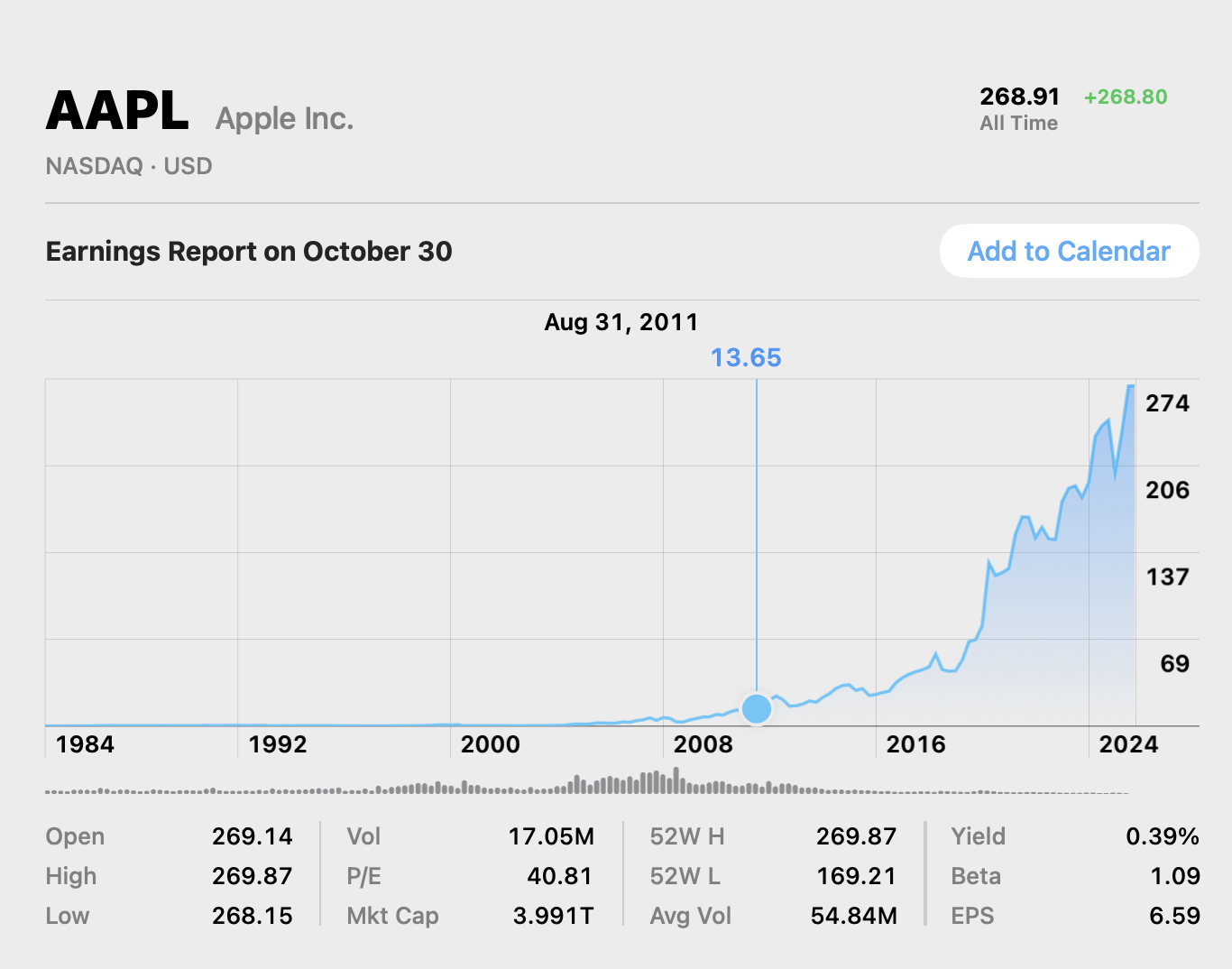Click the AAPL ticker symbol
Screen dimensions: 1232x969
pos(117,108)
